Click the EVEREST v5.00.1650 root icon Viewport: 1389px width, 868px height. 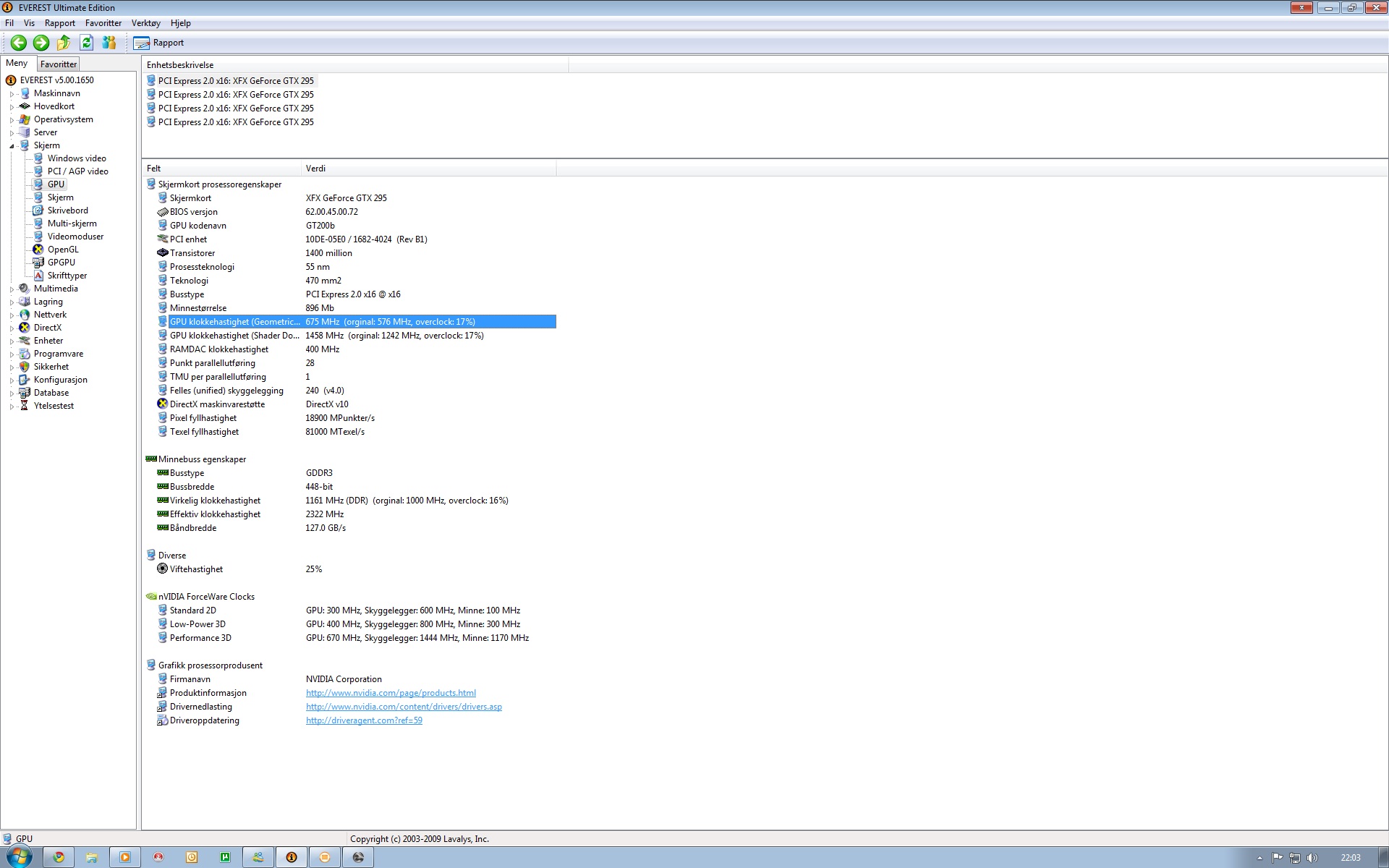coord(11,80)
